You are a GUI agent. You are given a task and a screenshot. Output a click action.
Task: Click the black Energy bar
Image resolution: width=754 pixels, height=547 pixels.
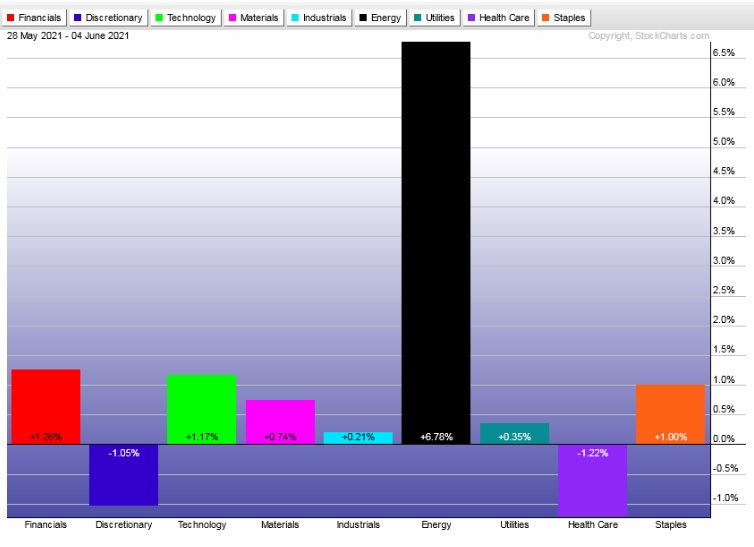click(436, 243)
